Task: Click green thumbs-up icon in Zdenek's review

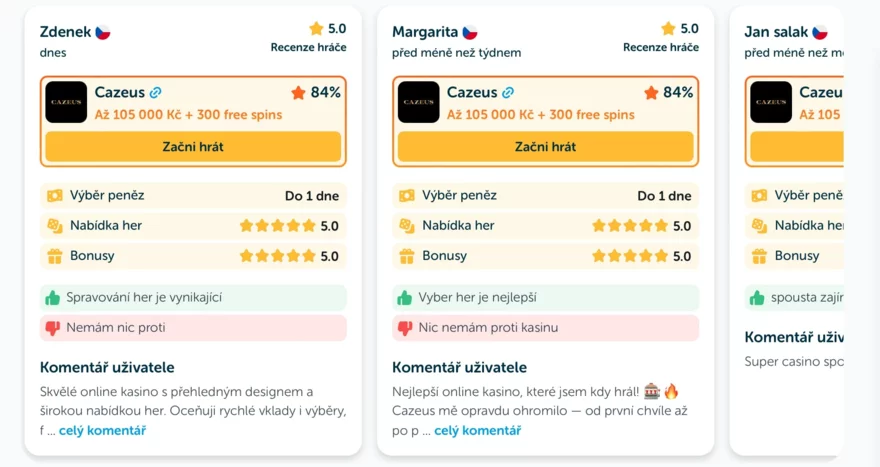Action: [53, 298]
